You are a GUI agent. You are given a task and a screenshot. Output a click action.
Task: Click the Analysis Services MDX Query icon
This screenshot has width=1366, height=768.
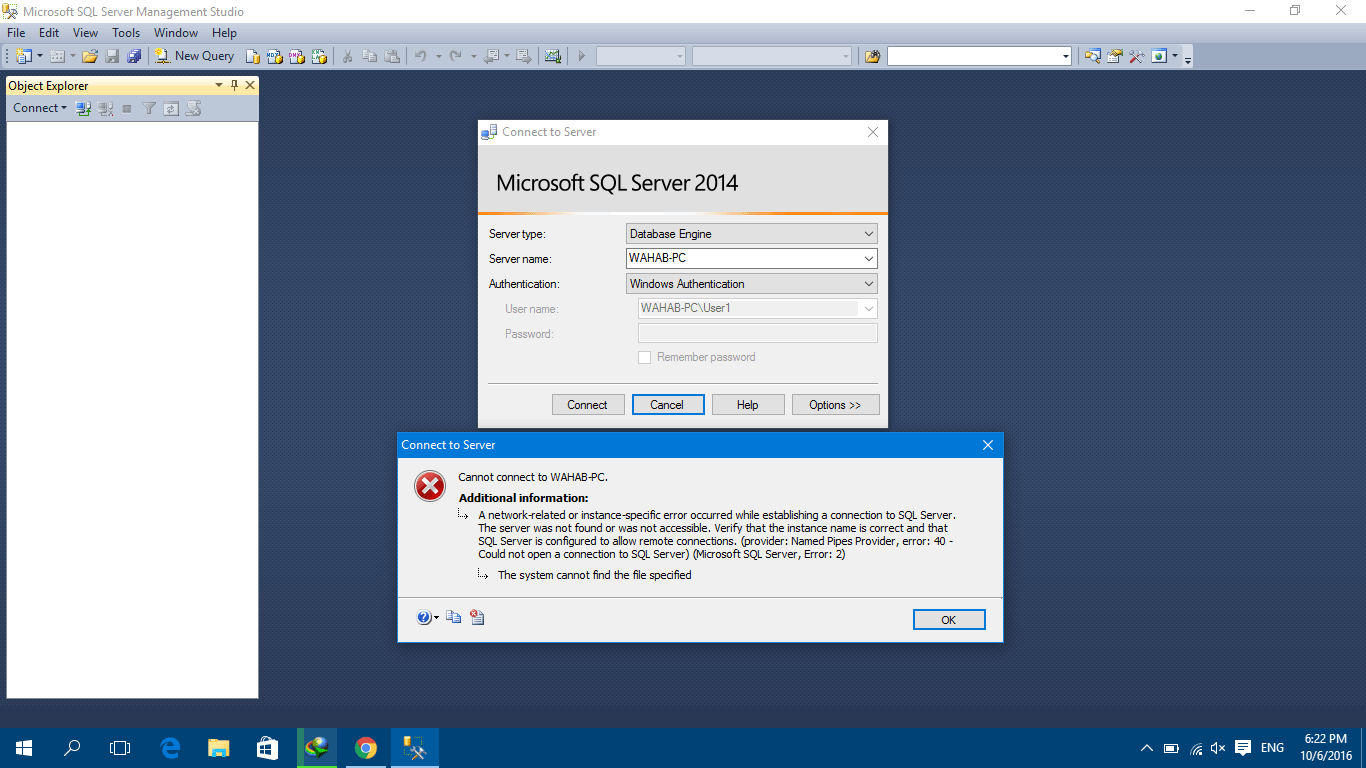(x=275, y=56)
